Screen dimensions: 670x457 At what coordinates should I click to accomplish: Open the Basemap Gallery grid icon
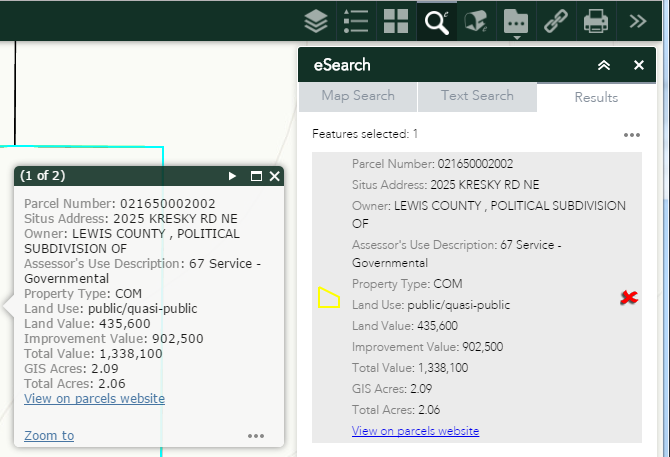pyautogui.click(x=396, y=21)
